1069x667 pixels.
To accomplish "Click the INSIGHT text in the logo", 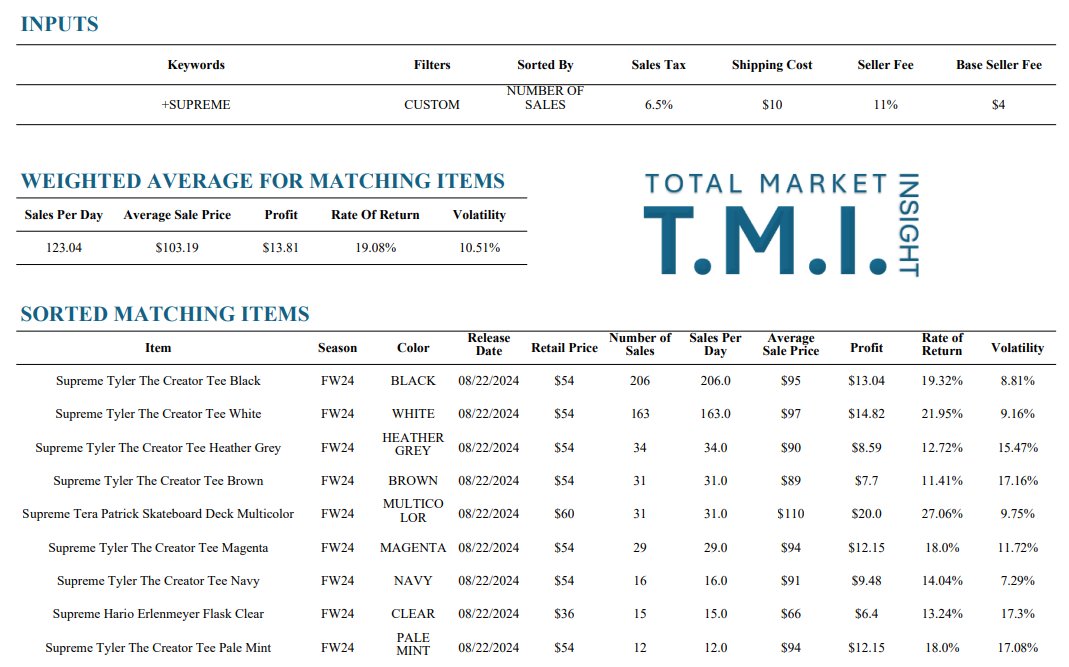I will pos(912,223).
